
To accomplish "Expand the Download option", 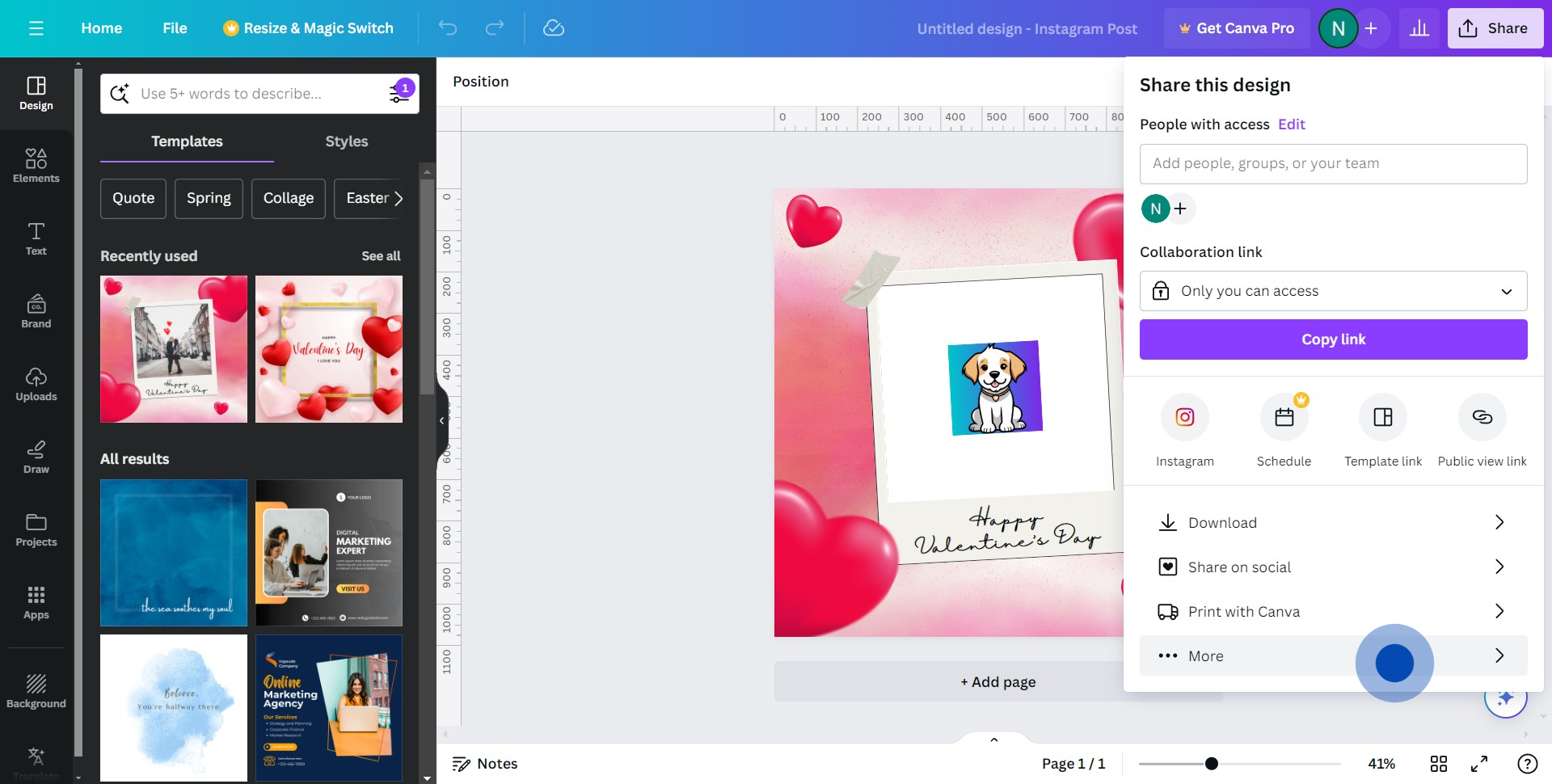I will [x=1333, y=523].
